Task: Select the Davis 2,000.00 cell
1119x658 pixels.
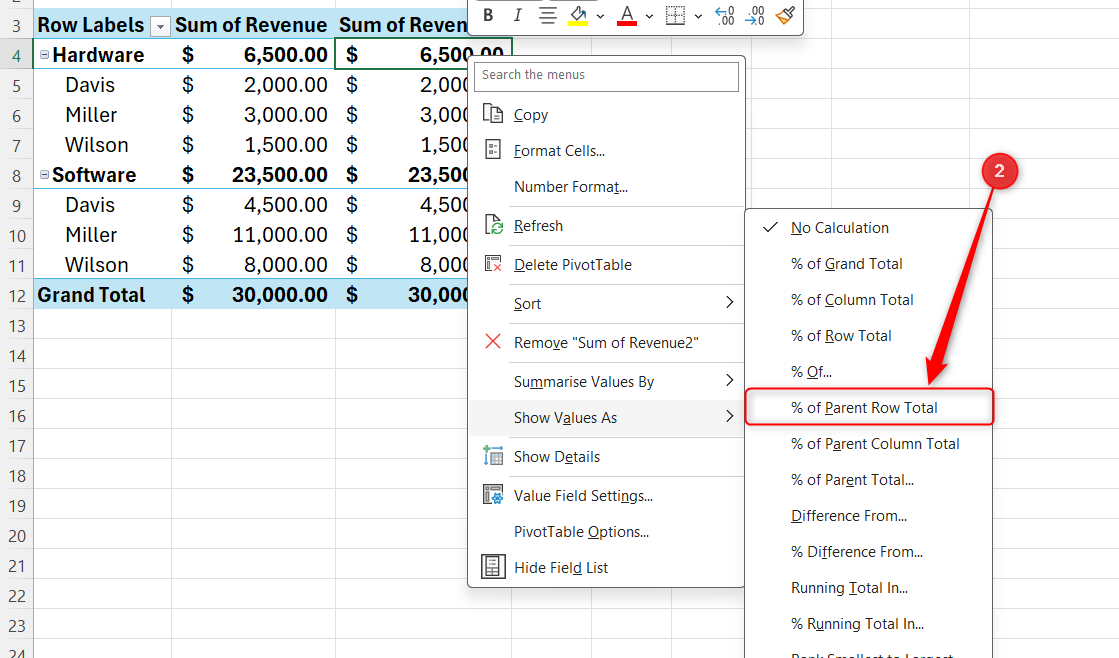Action: (253, 84)
